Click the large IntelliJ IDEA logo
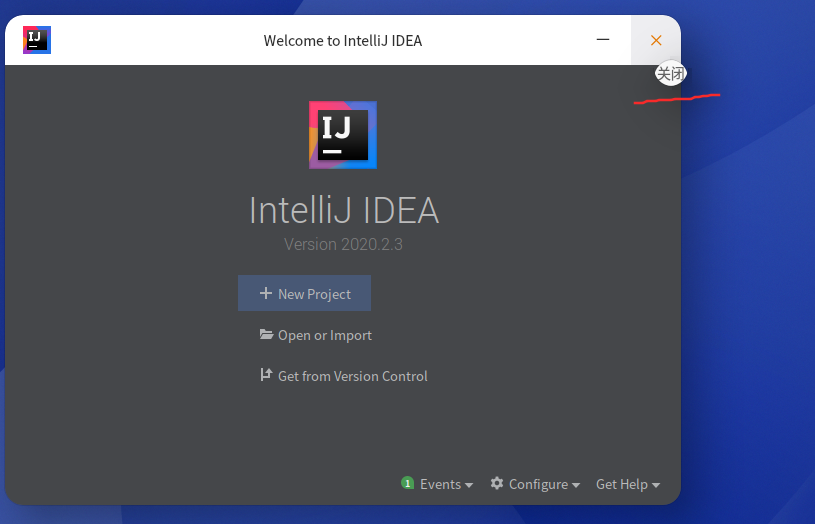This screenshot has width=815, height=524. click(343, 135)
